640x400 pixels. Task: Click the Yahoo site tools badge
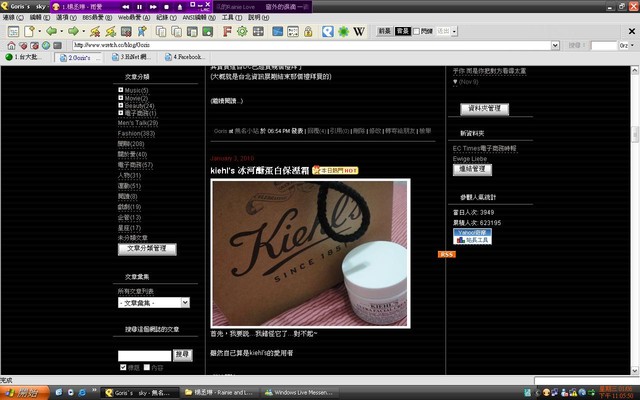(472, 236)
